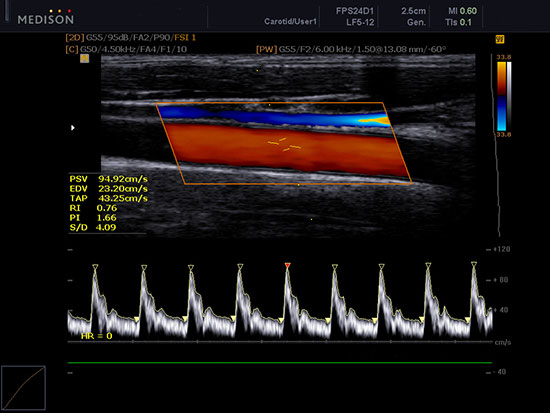Click the LF5-12 probe label
Image resolution: width=550 pixels, height=413 pixels.
pyautogui.click(x=360, y=22)
